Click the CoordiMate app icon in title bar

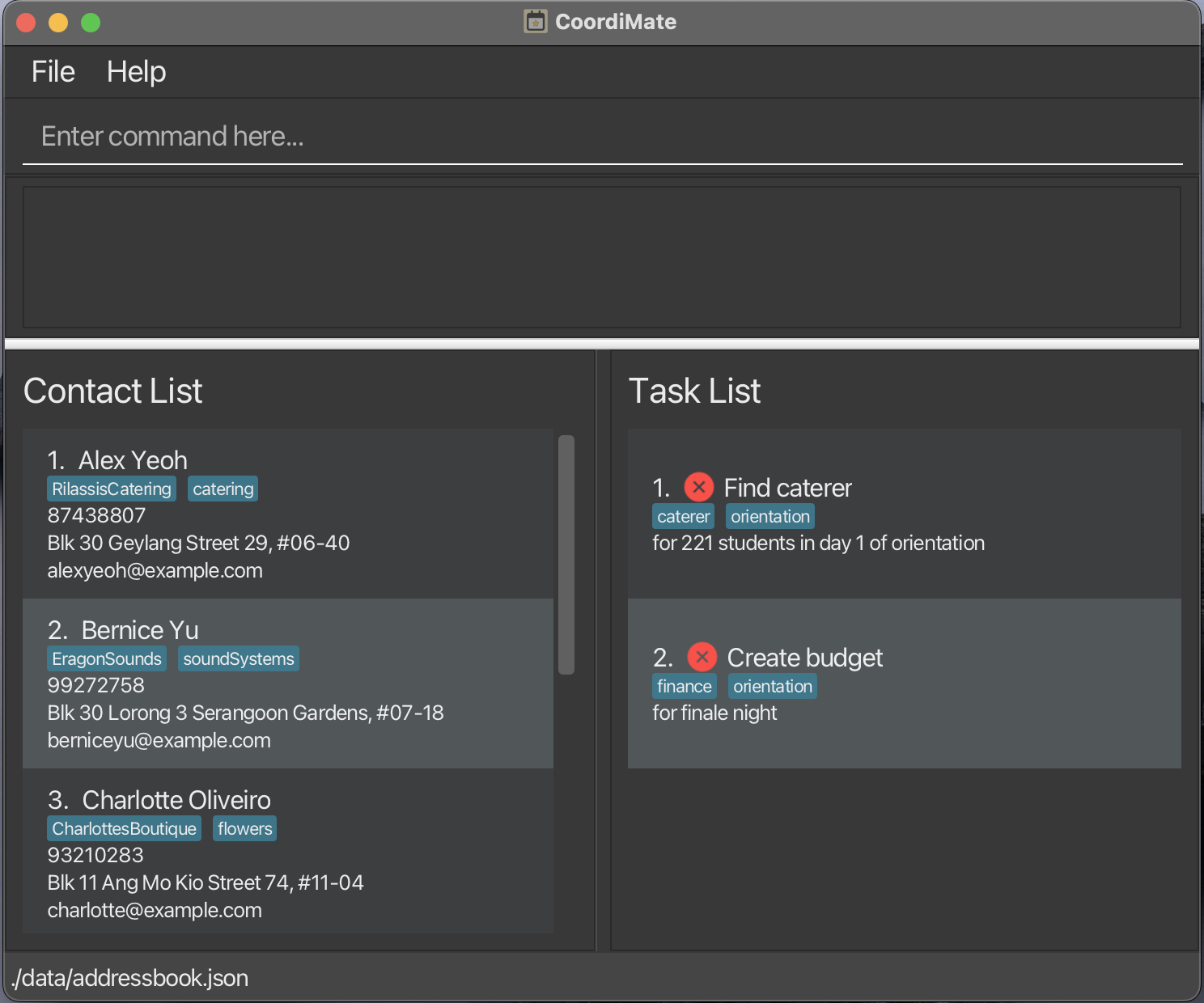[535, 21]
